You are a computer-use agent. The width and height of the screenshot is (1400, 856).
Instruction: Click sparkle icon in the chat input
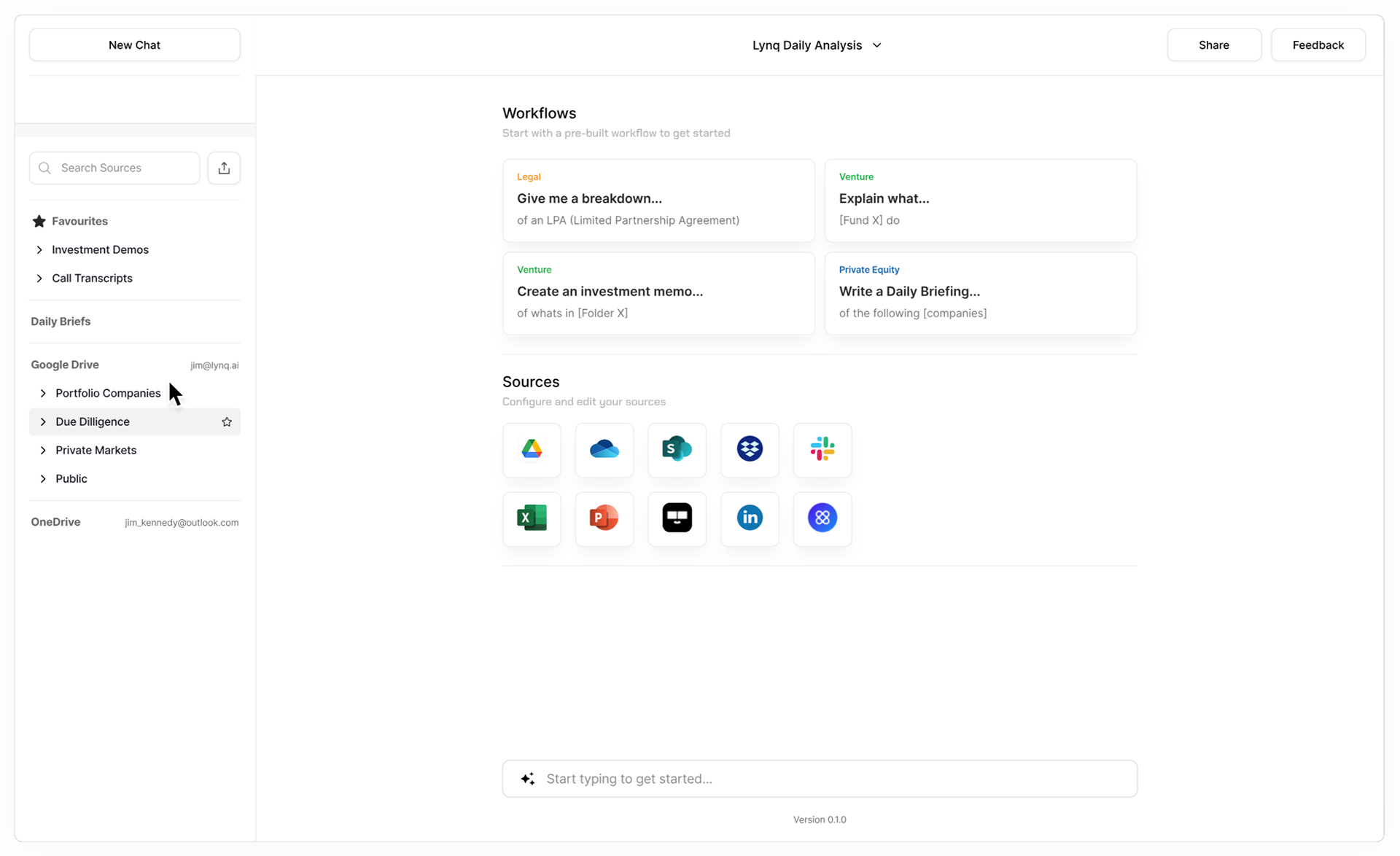528,779
